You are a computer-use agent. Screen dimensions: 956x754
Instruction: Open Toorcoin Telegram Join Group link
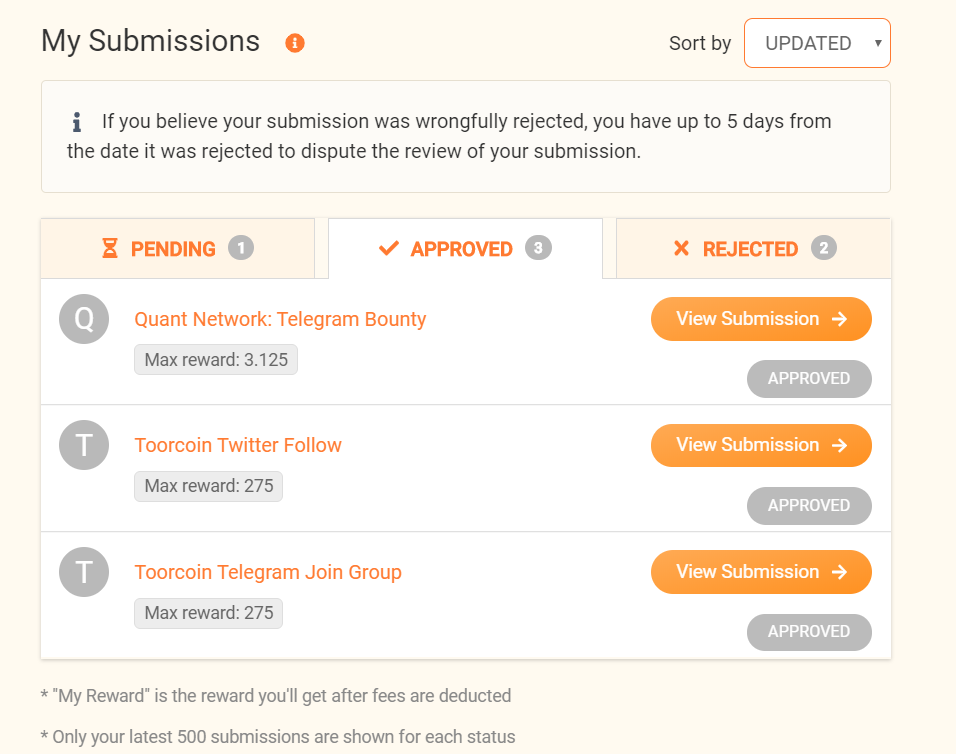point(268,572)
